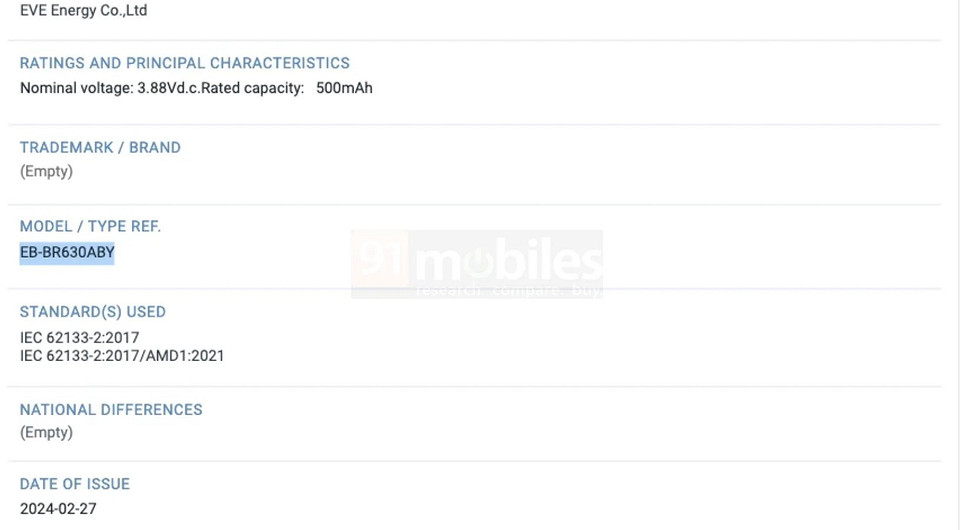Click the EVE Energy Co.,Ltd text
The height and width of the screenshot is (530, 960).
point(83,11)
